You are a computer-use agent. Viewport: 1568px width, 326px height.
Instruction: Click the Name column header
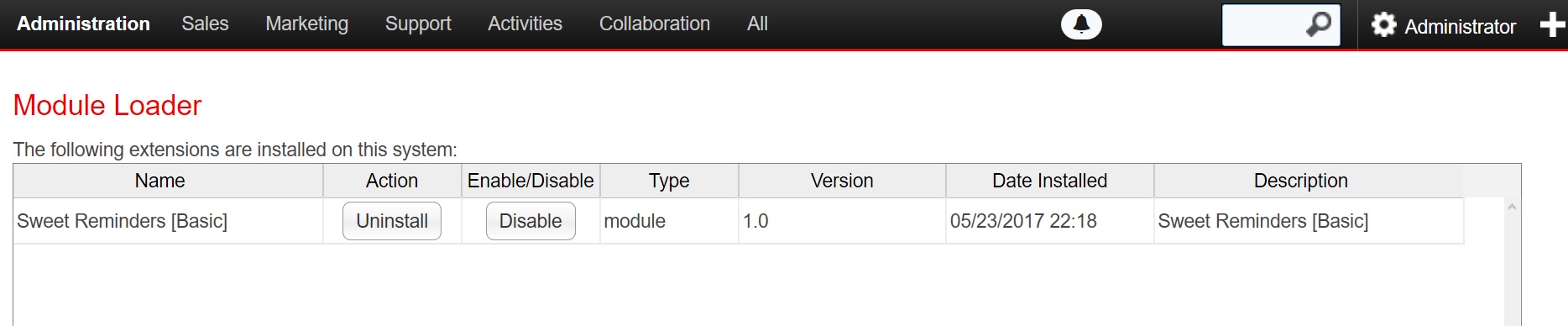tap(159, 181)
